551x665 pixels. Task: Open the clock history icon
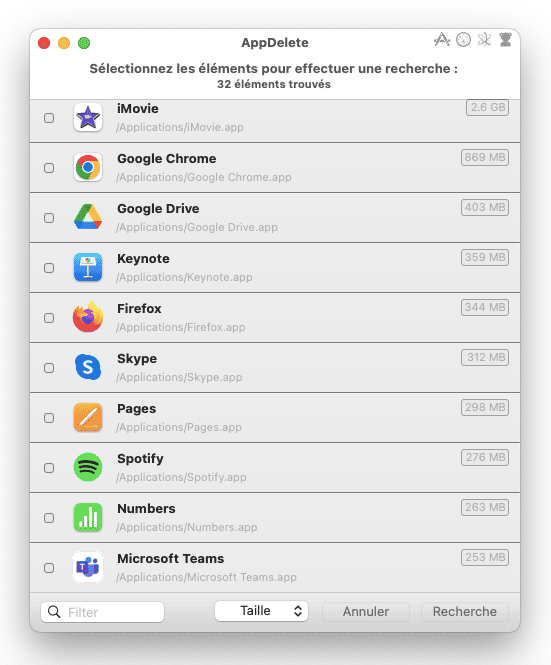(463, 40)
